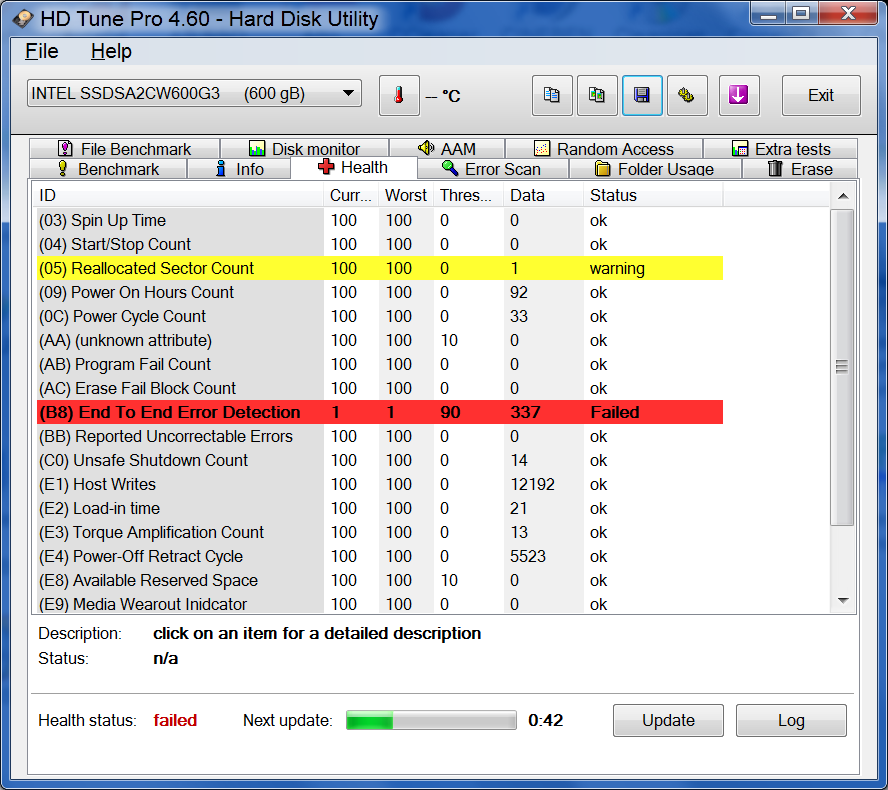Select the (AC) Erase Fail Block Count row
This screenshot has width=888, height=790.
pos(380,388)
